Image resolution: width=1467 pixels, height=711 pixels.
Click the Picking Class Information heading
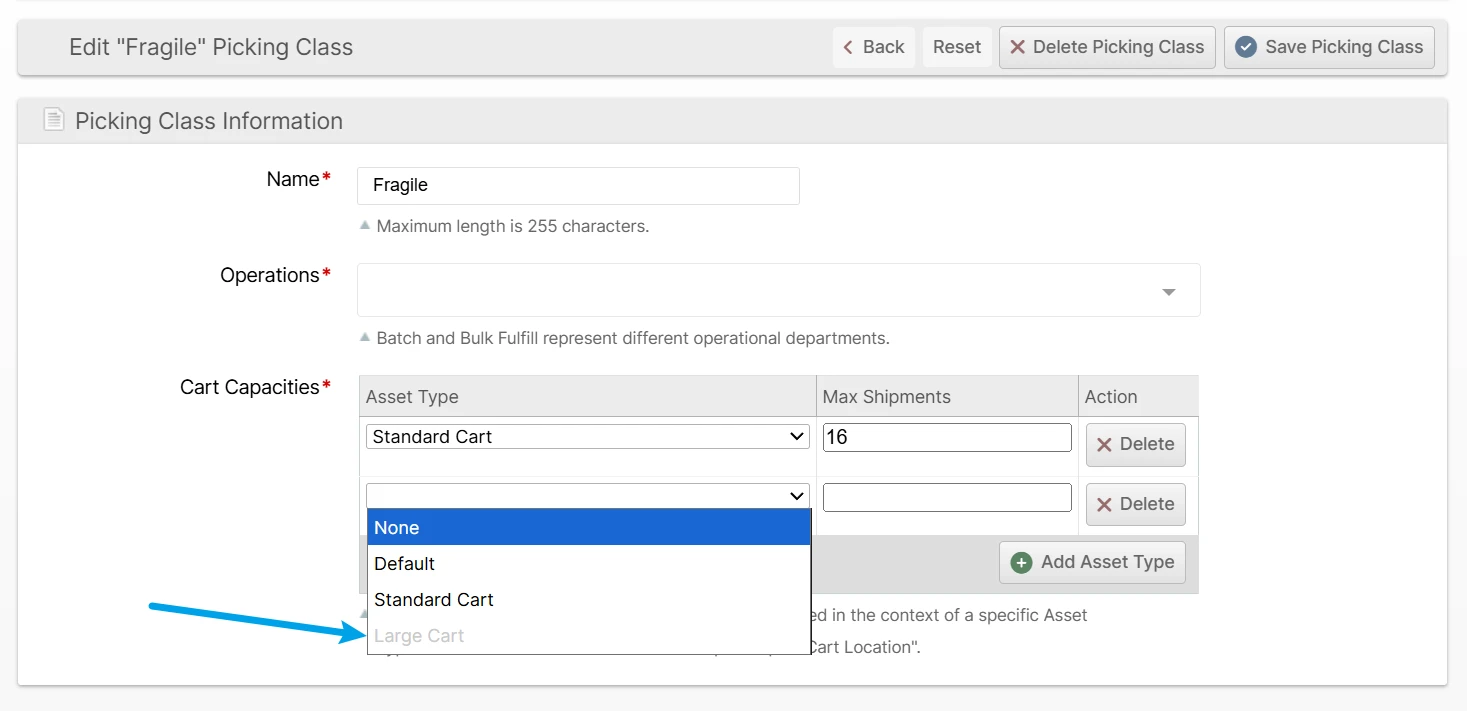[x=209, y=121]
